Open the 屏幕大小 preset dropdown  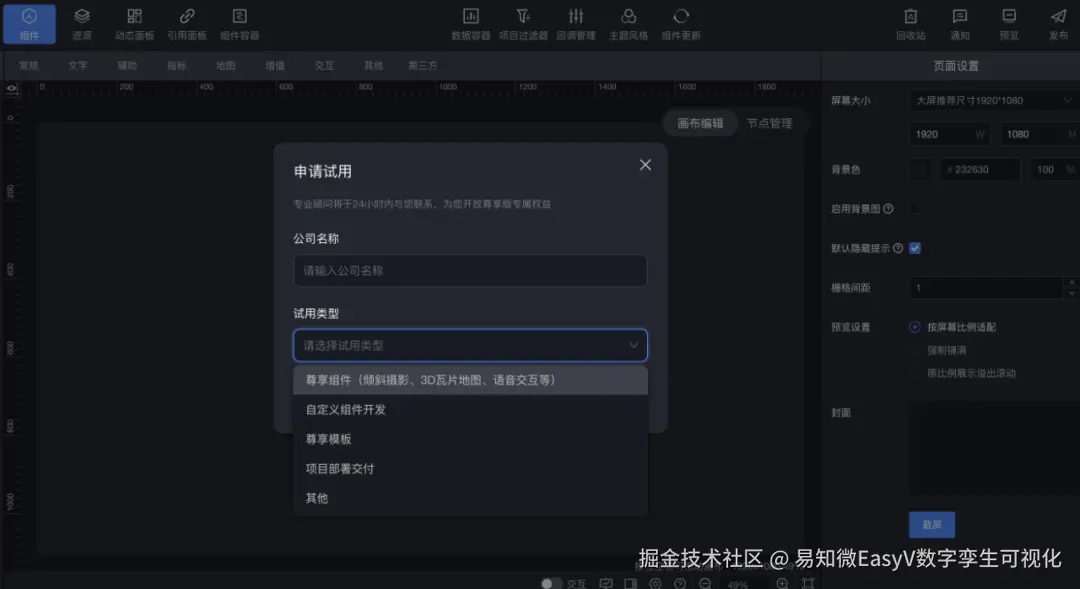(994, 101)
